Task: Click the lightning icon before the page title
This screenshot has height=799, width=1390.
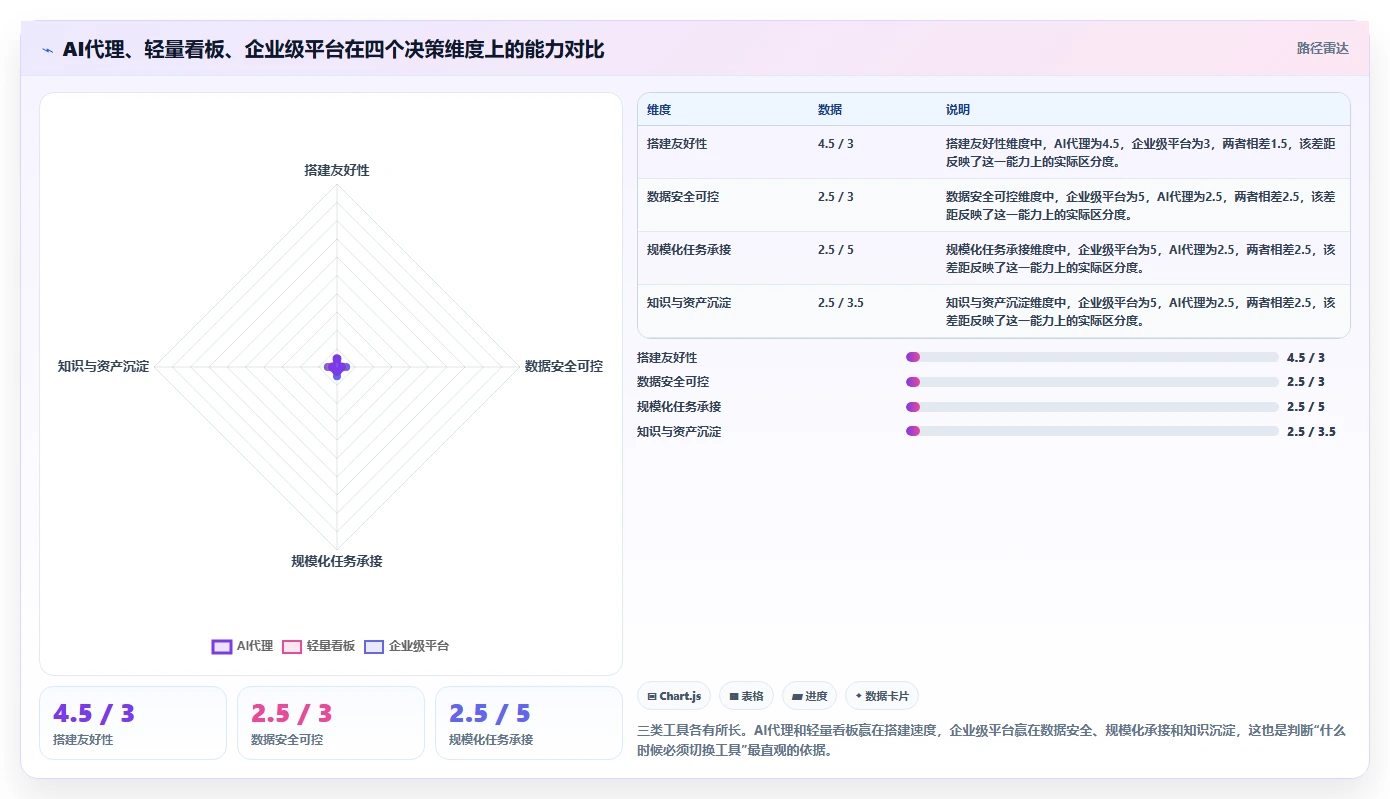Action: 47,50
